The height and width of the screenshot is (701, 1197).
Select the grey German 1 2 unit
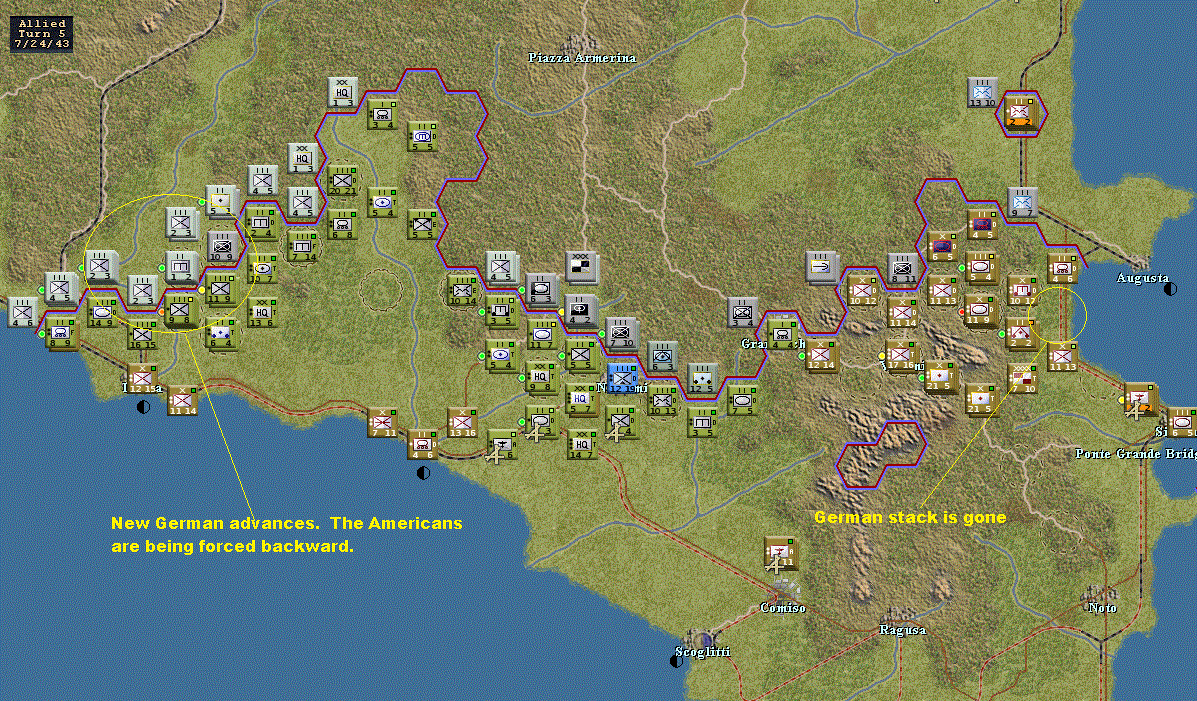[x=181, y=267]
